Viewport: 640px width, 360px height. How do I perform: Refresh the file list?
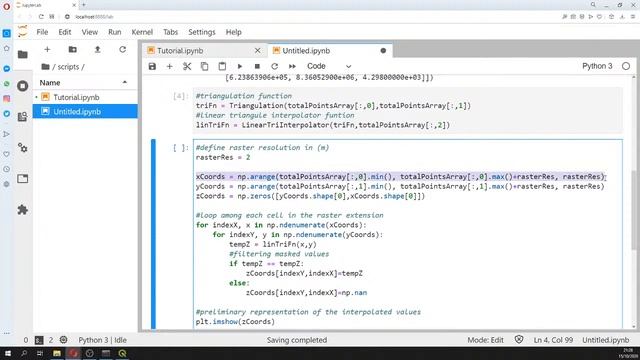[x=122, y=49]
